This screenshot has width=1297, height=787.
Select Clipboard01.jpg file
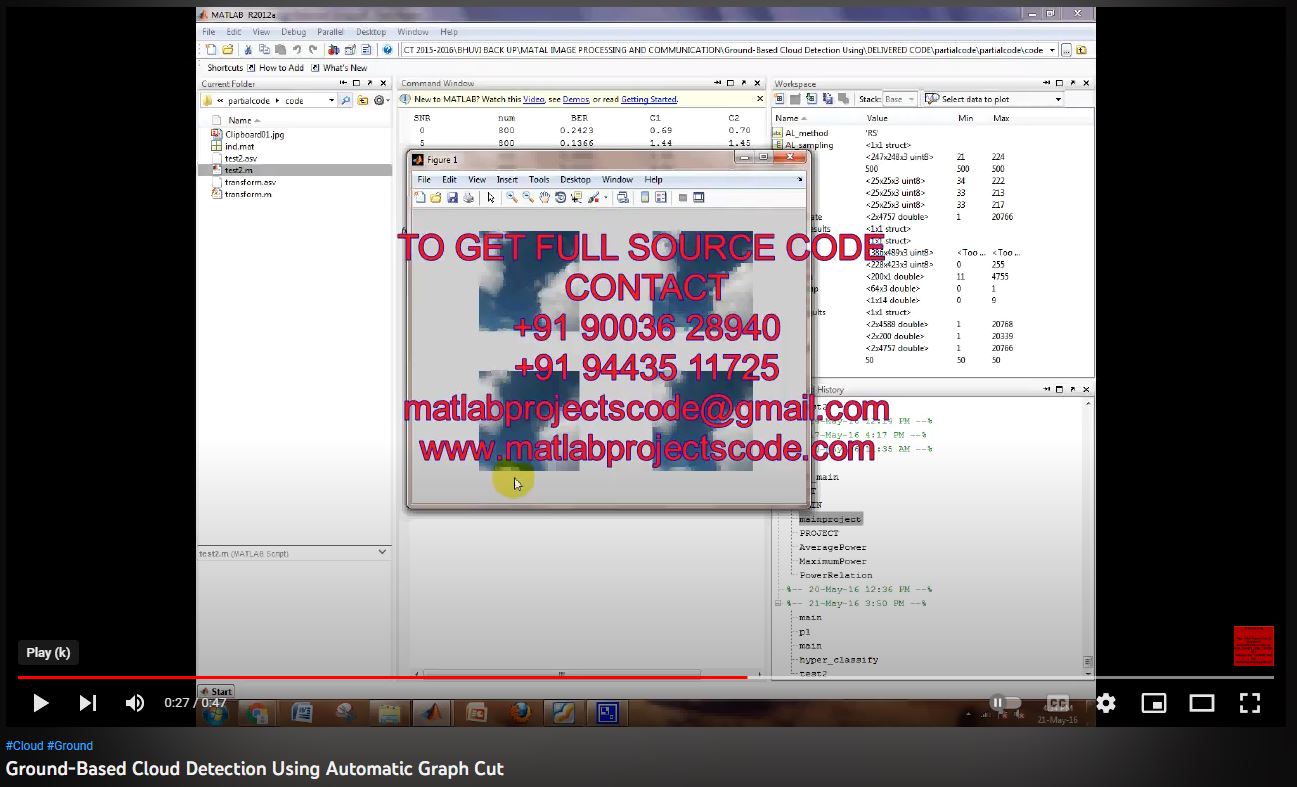[254, 134]
